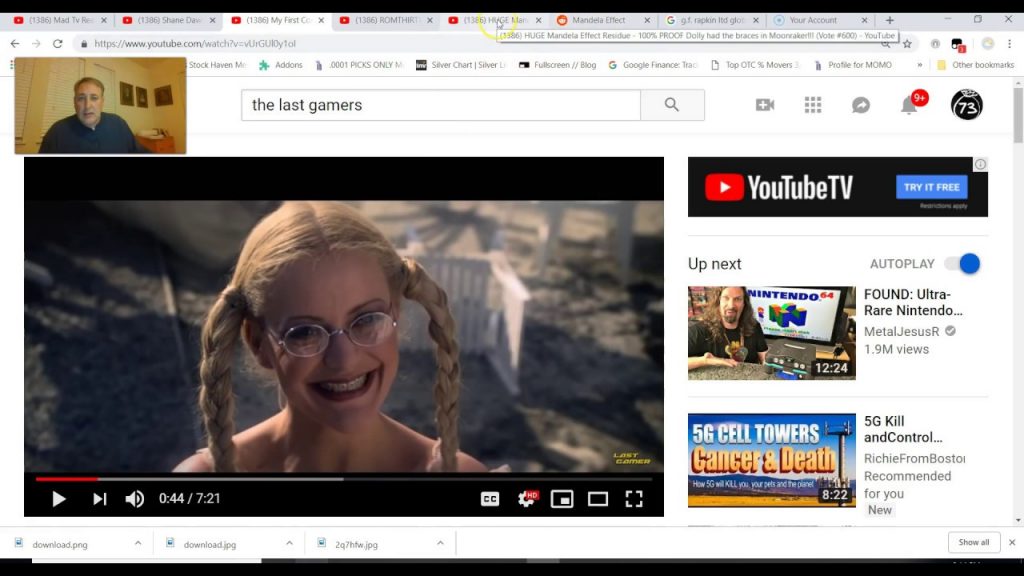Viewport: 1024px width, 576px height.
Task: Open 'Google Finance' bookmark
Action: pos(652,65)
